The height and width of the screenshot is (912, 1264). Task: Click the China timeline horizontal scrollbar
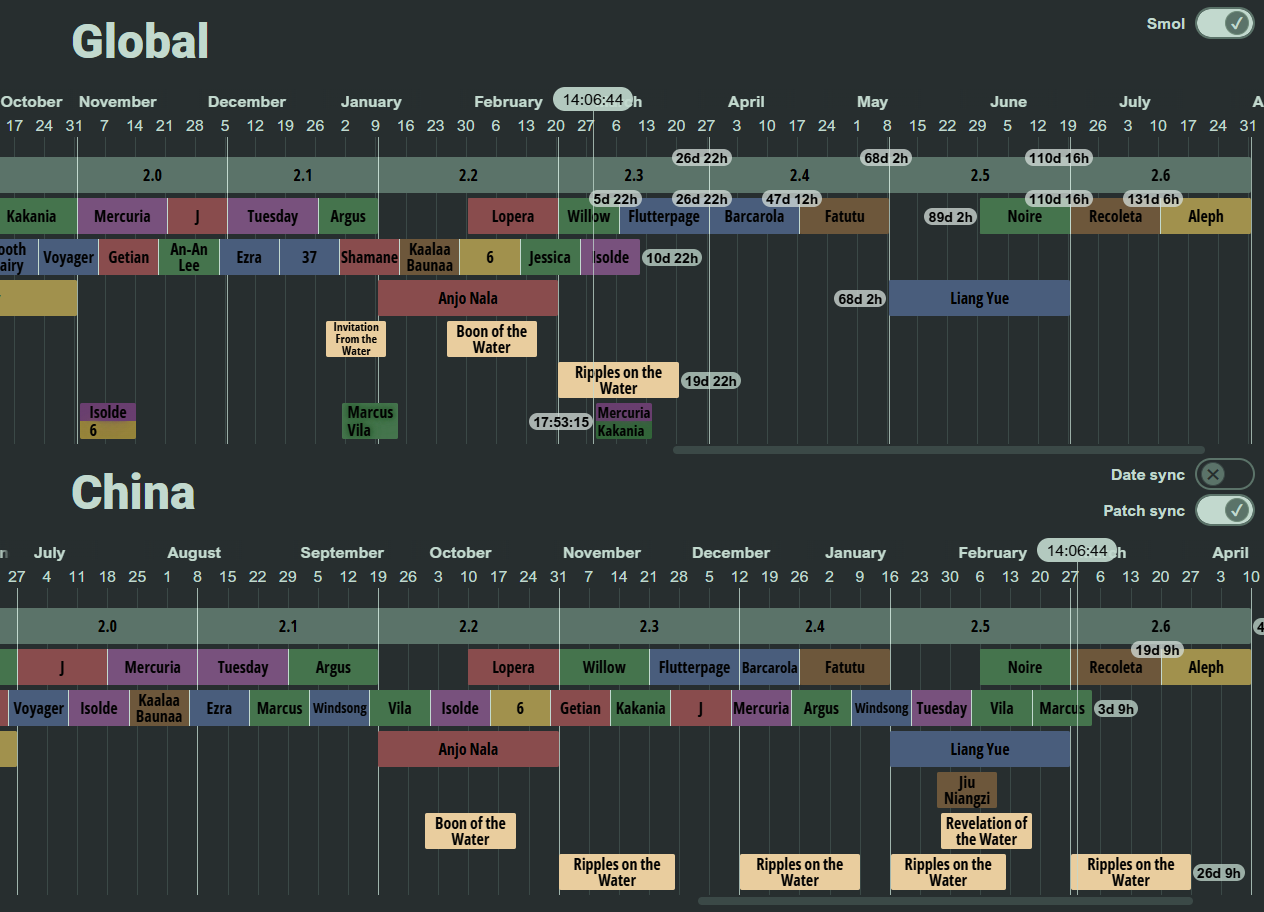coord(945,901)
